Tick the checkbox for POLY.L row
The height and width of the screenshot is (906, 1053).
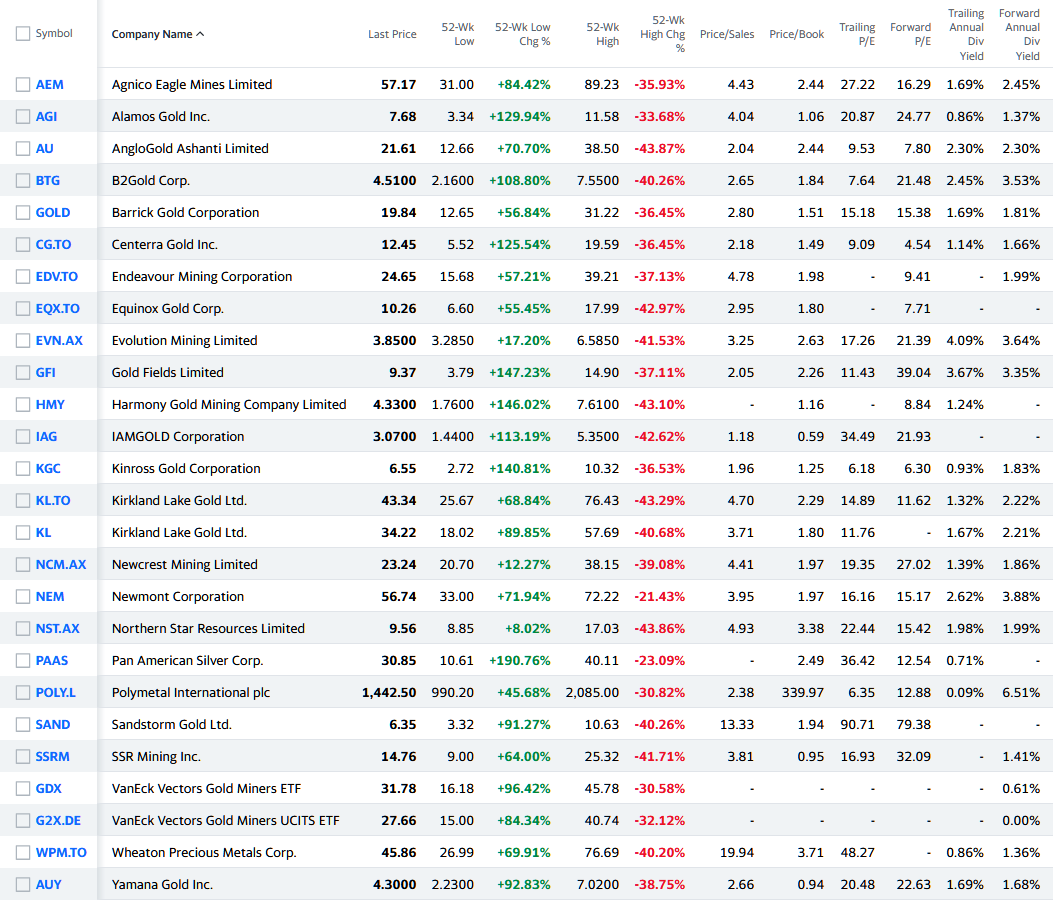23,692
